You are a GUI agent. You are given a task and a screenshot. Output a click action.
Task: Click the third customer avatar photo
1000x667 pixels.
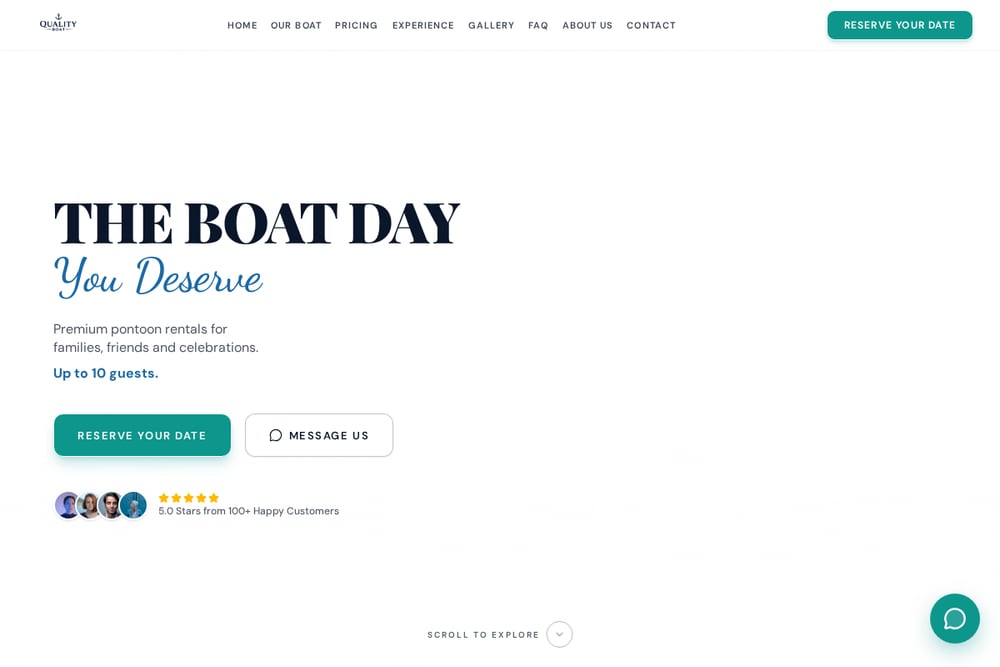click(x=111, y=505)
